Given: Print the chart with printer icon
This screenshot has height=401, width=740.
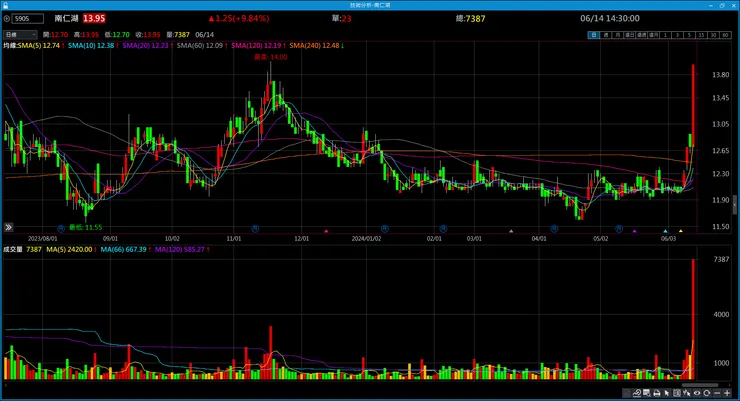Looking at the screenshot, I should tap(656, 393).
